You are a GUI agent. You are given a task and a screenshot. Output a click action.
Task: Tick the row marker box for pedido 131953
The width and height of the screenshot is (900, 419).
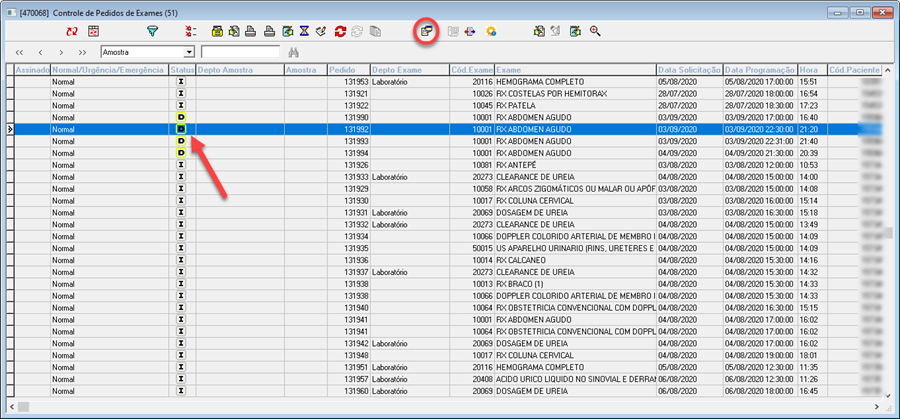coord(10,82)
